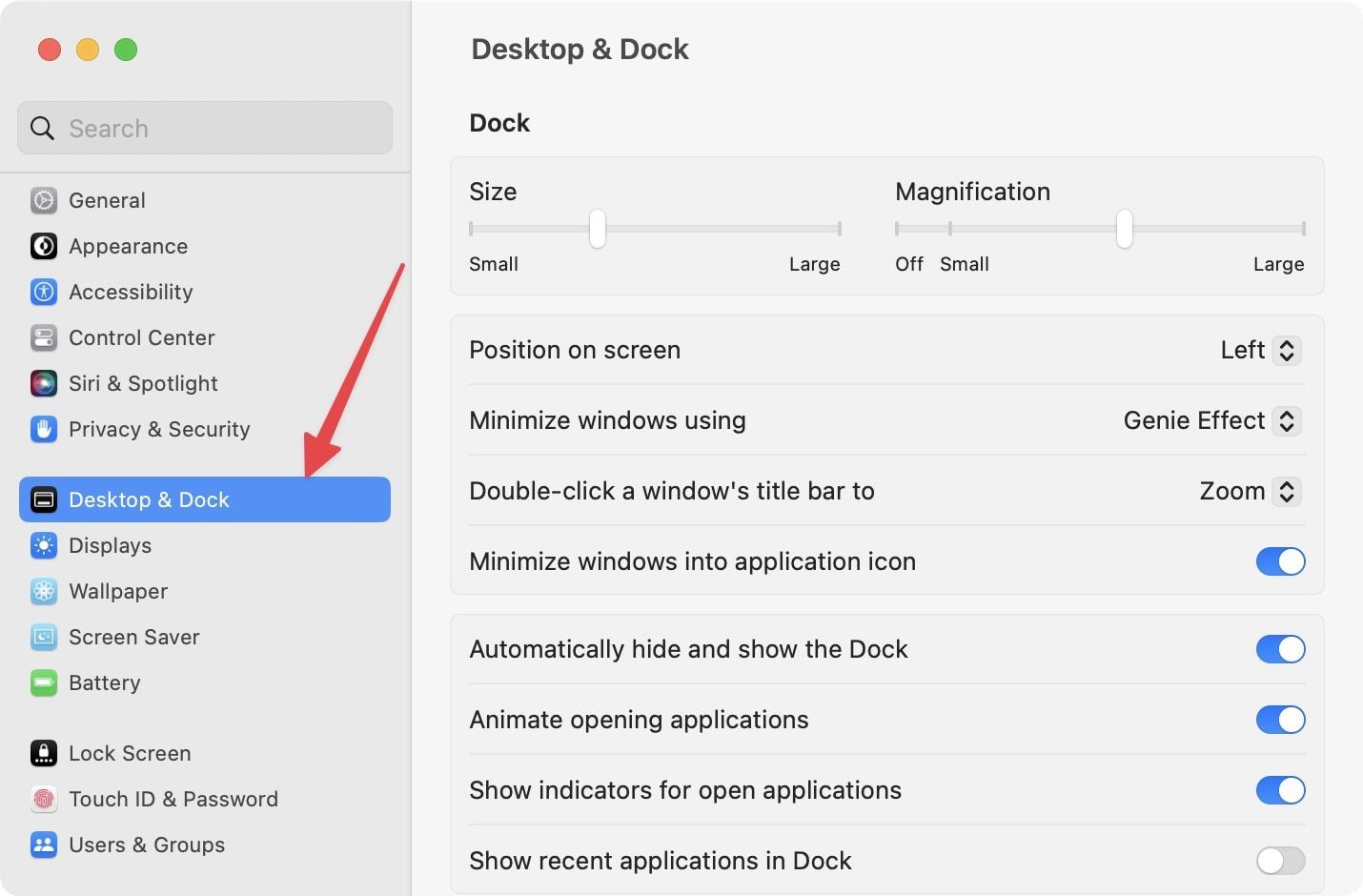Click the Displays settings icon

pos(44,545)
